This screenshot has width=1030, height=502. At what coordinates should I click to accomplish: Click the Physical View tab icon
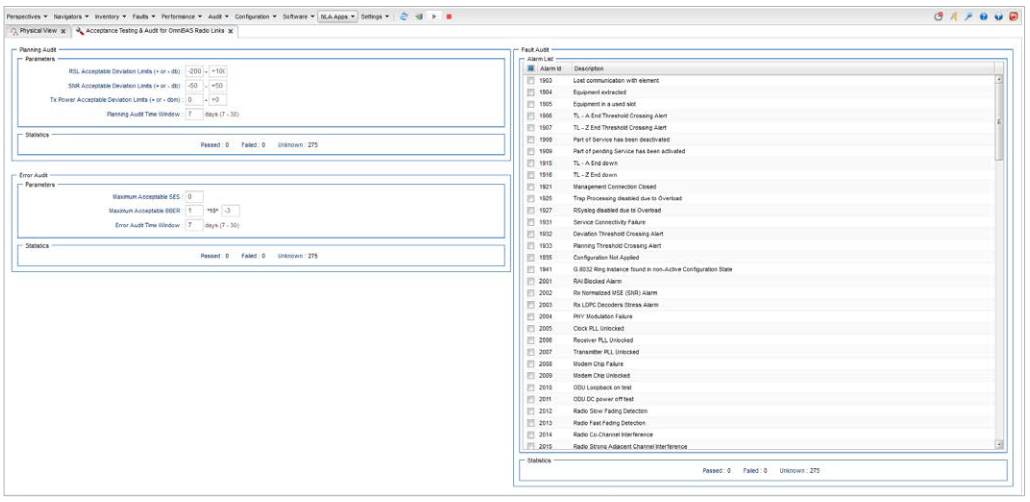[x=14, y=31]
